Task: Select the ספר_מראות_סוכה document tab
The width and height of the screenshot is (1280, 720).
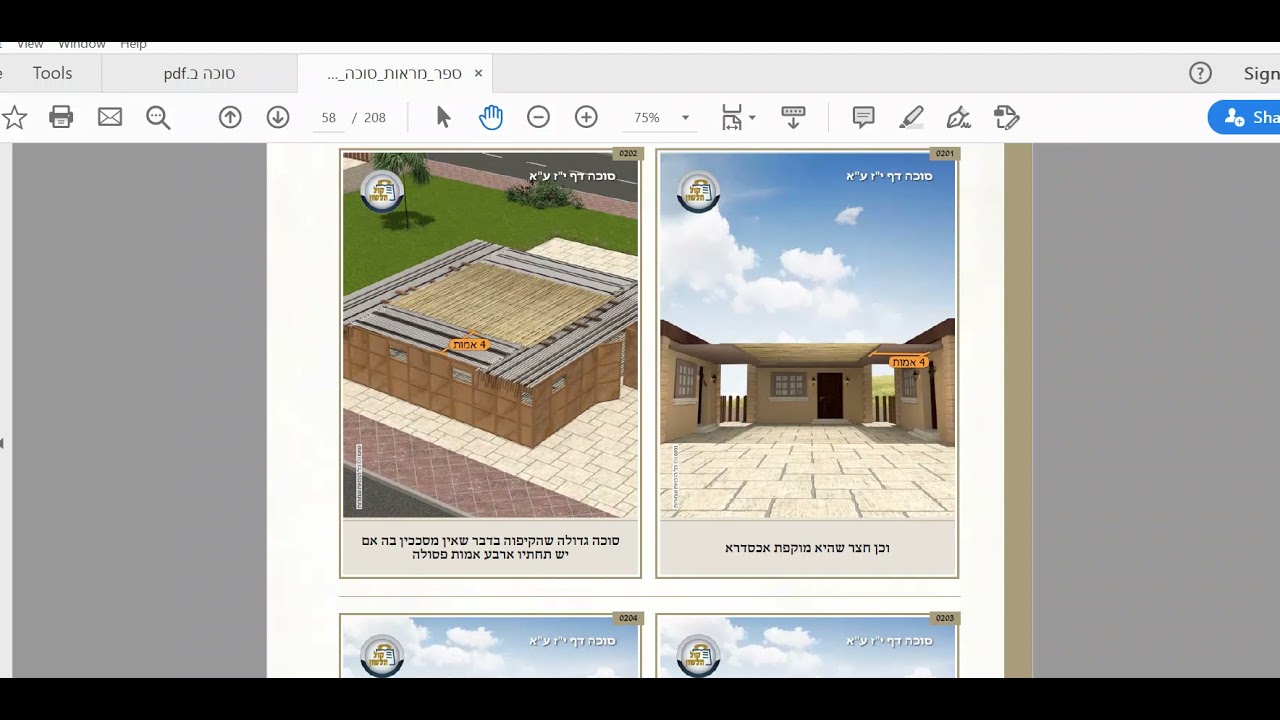Action: point(394,73)
